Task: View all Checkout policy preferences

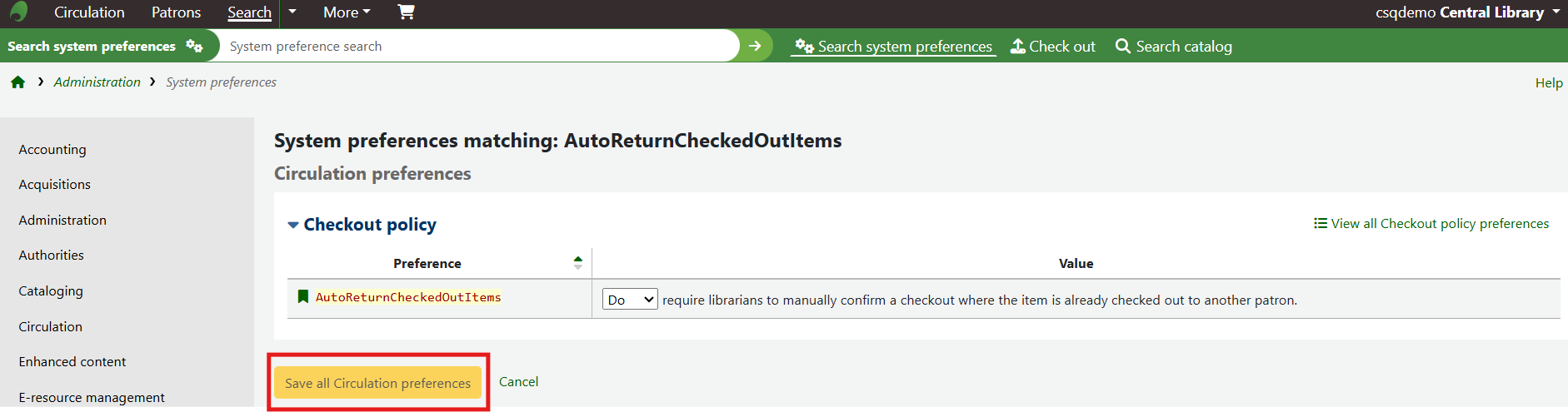Action: click(1431, 224)
